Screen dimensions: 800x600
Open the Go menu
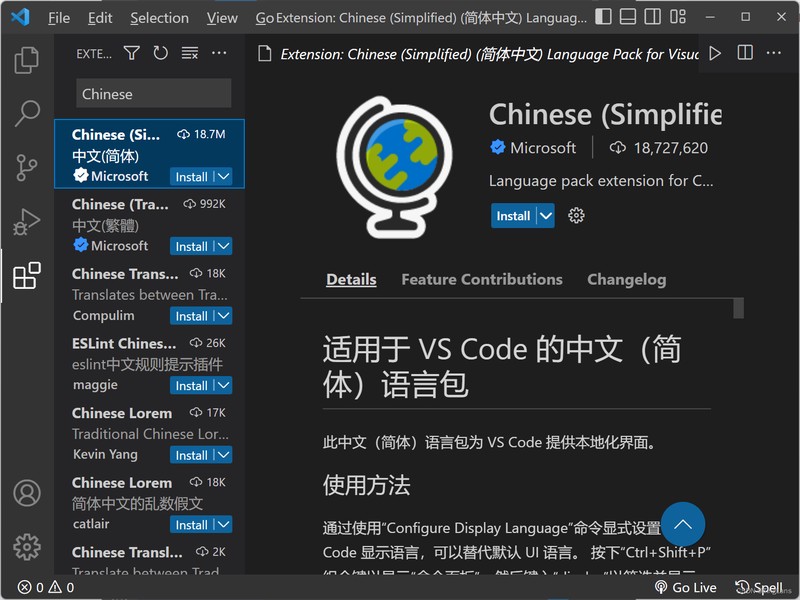pyautogui.click(x=265, y=18)
